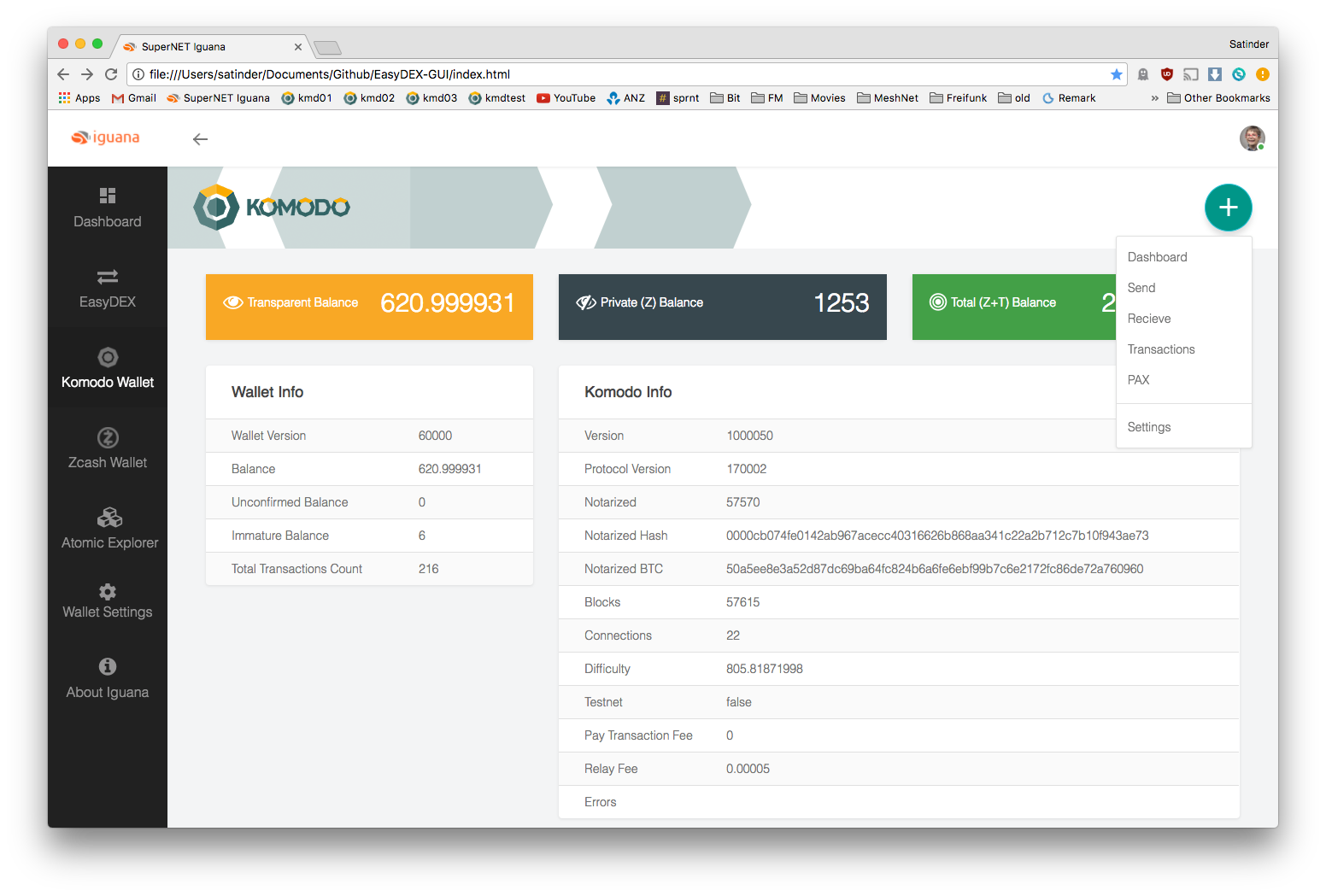Click the ghost extension icon
The width and height of the screenshot is (1326, 896).
click(1143, 74)
